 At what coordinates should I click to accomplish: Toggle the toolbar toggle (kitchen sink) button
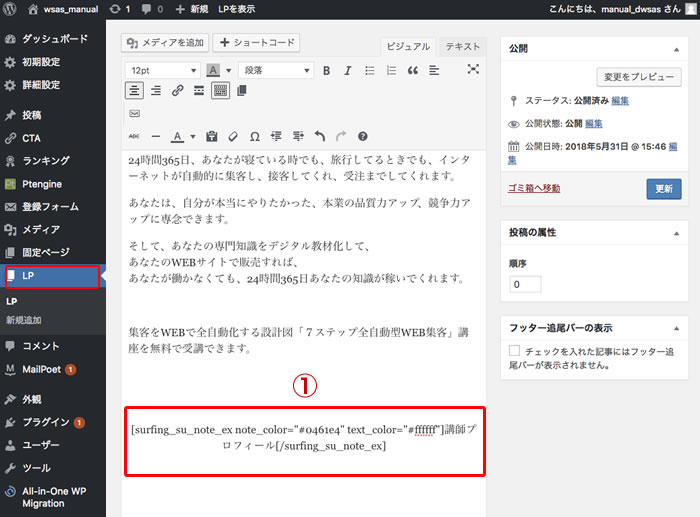click(x=220, y=91)
